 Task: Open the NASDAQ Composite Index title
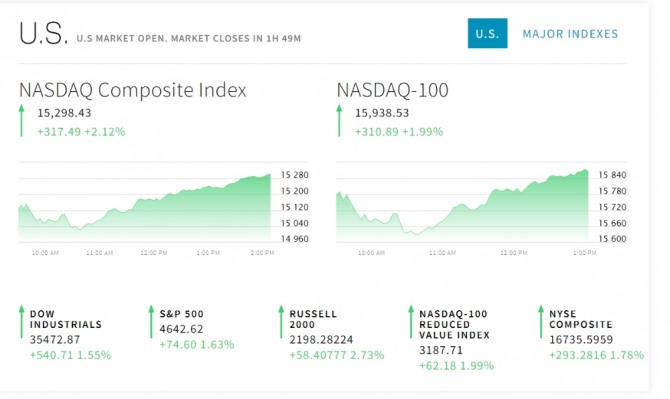(x=132, y=90)
